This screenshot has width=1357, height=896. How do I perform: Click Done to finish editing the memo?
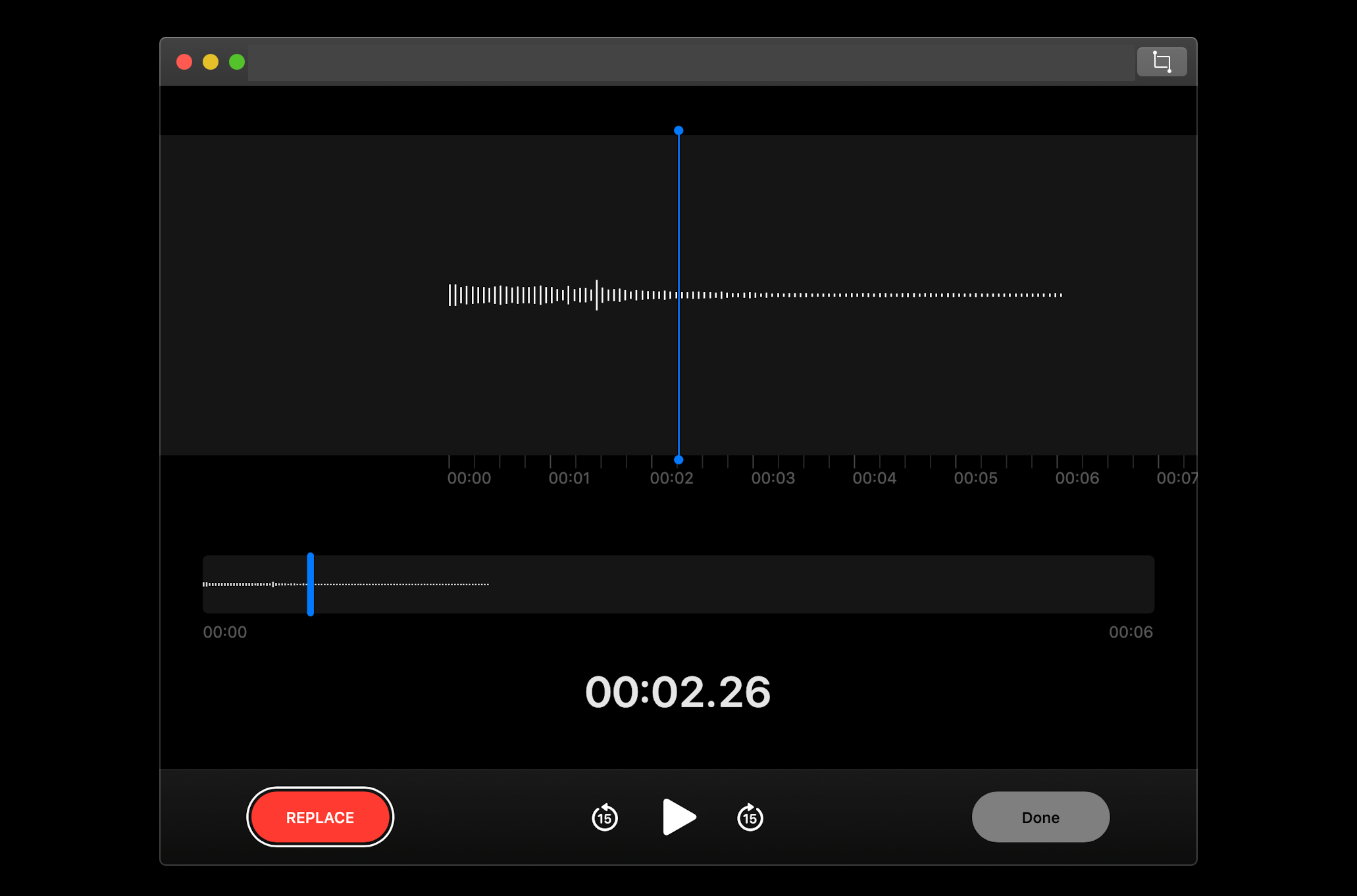point(1040,817)
